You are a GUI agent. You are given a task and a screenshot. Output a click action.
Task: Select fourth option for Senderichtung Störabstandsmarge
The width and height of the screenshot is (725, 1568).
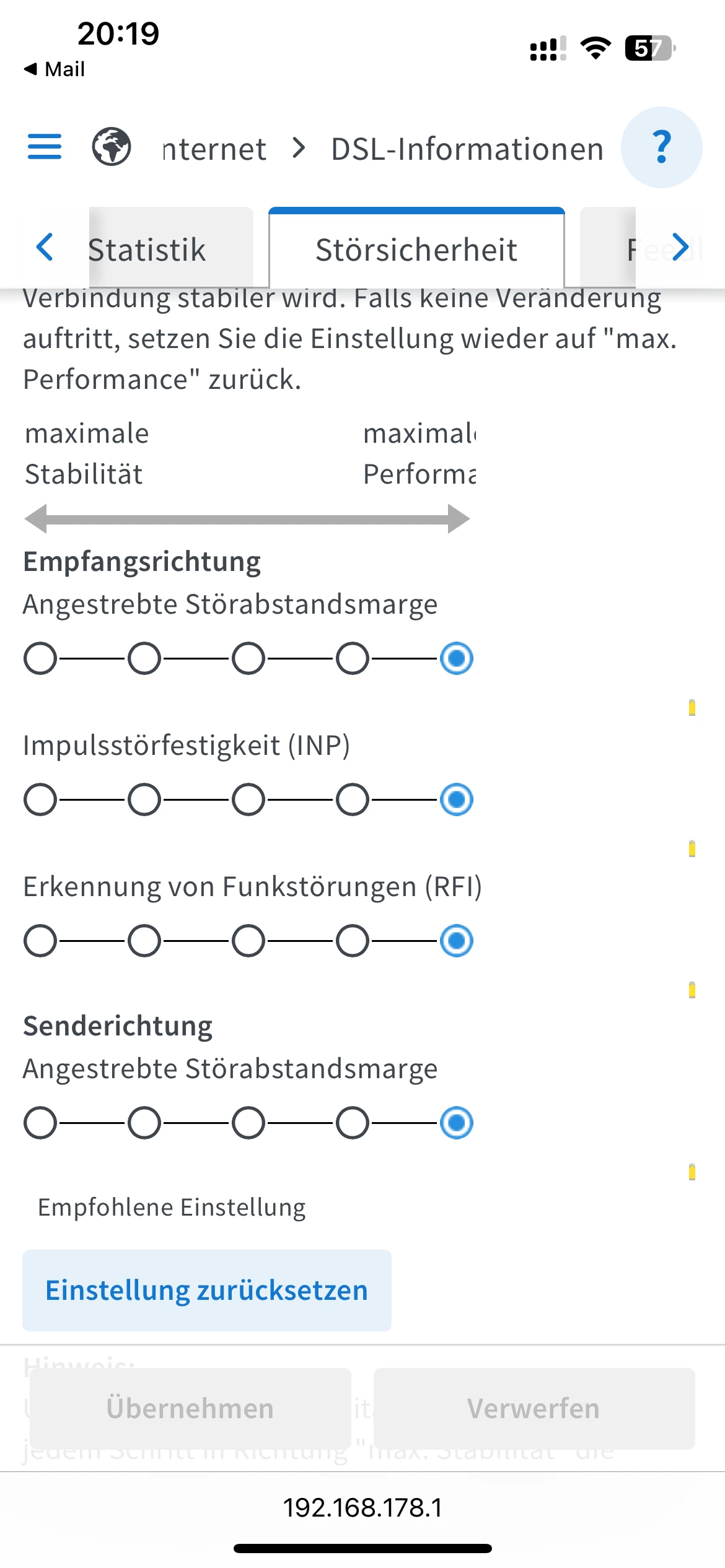point(353,1122)
